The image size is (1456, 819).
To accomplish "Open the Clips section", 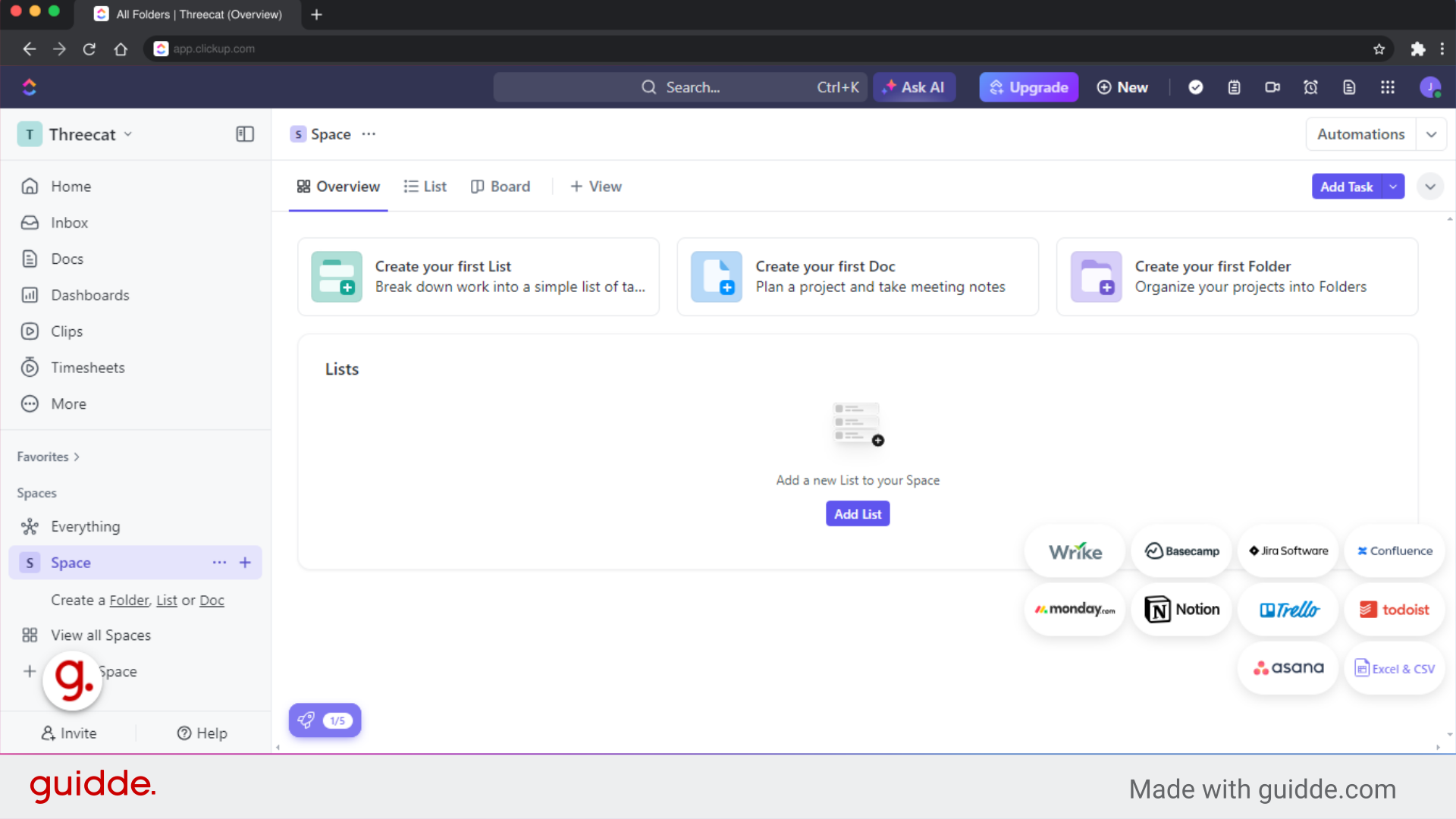I will point(66,331).
